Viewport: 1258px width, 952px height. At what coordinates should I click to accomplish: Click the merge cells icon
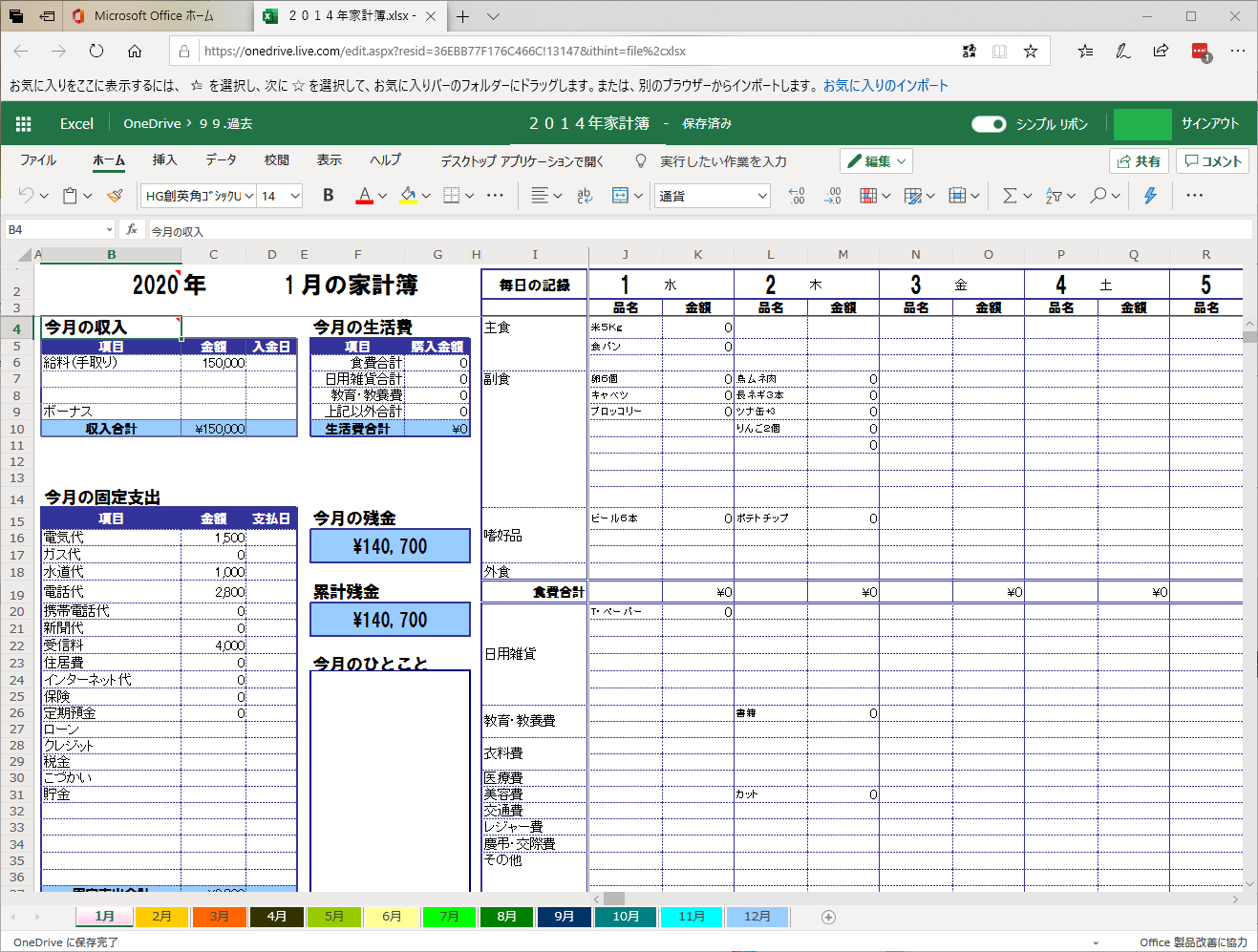point(620,195)
